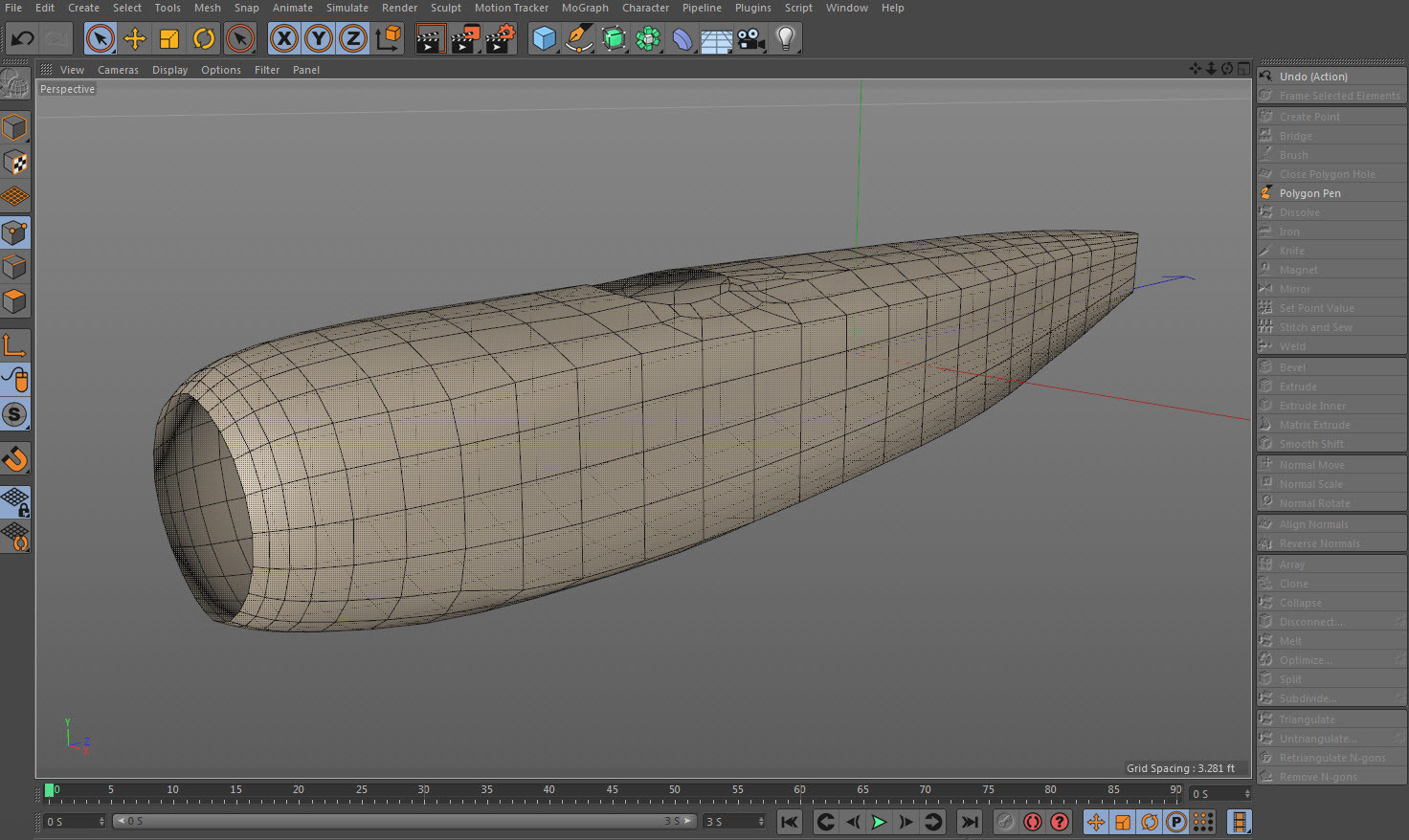Open View menu in viewport

coord(72,70)
